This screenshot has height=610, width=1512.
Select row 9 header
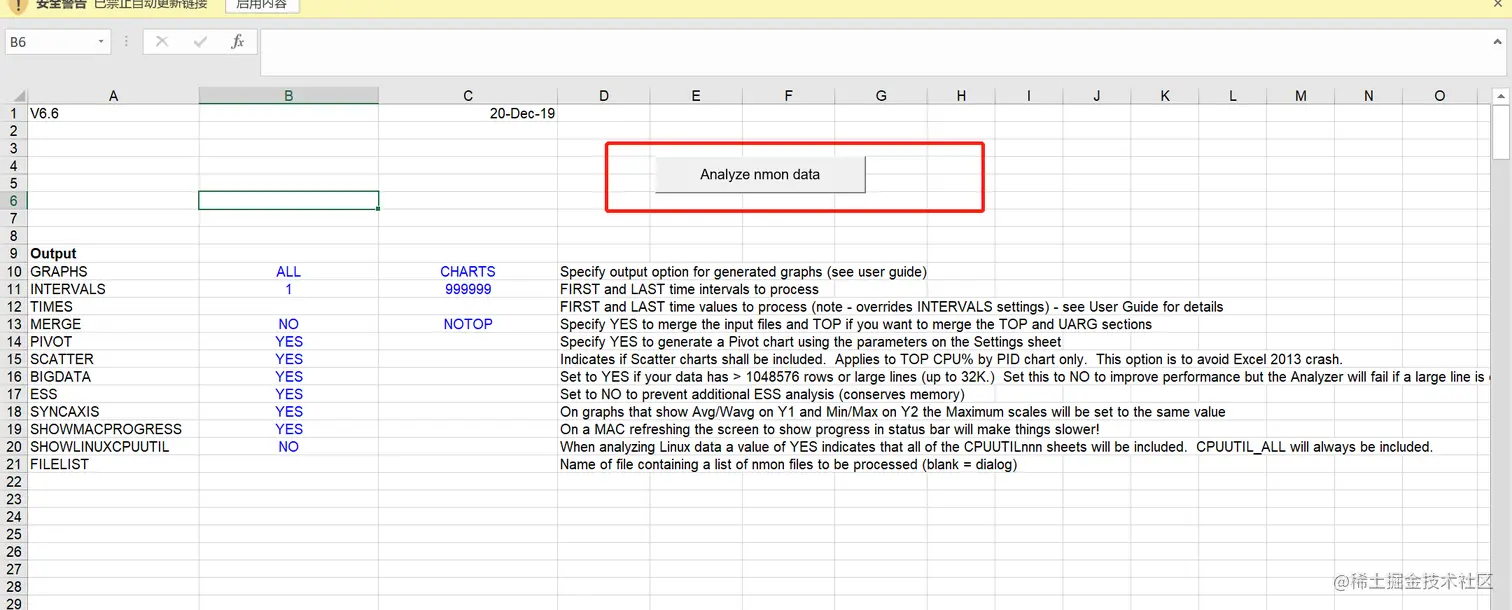coord(13,254)
